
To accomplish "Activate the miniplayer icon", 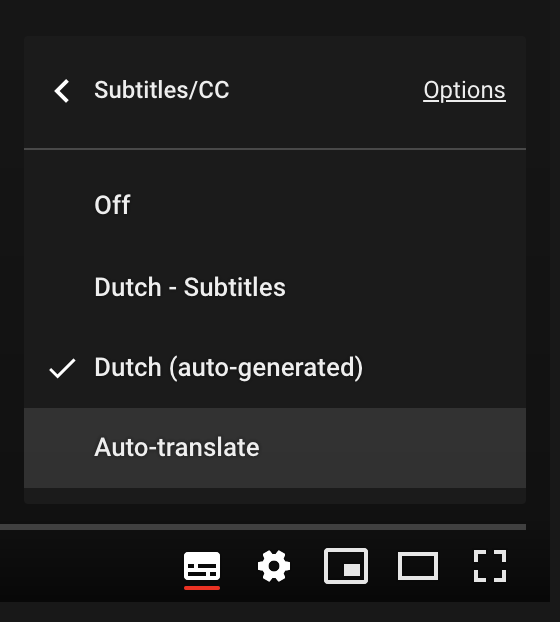I will click(346, 566).
